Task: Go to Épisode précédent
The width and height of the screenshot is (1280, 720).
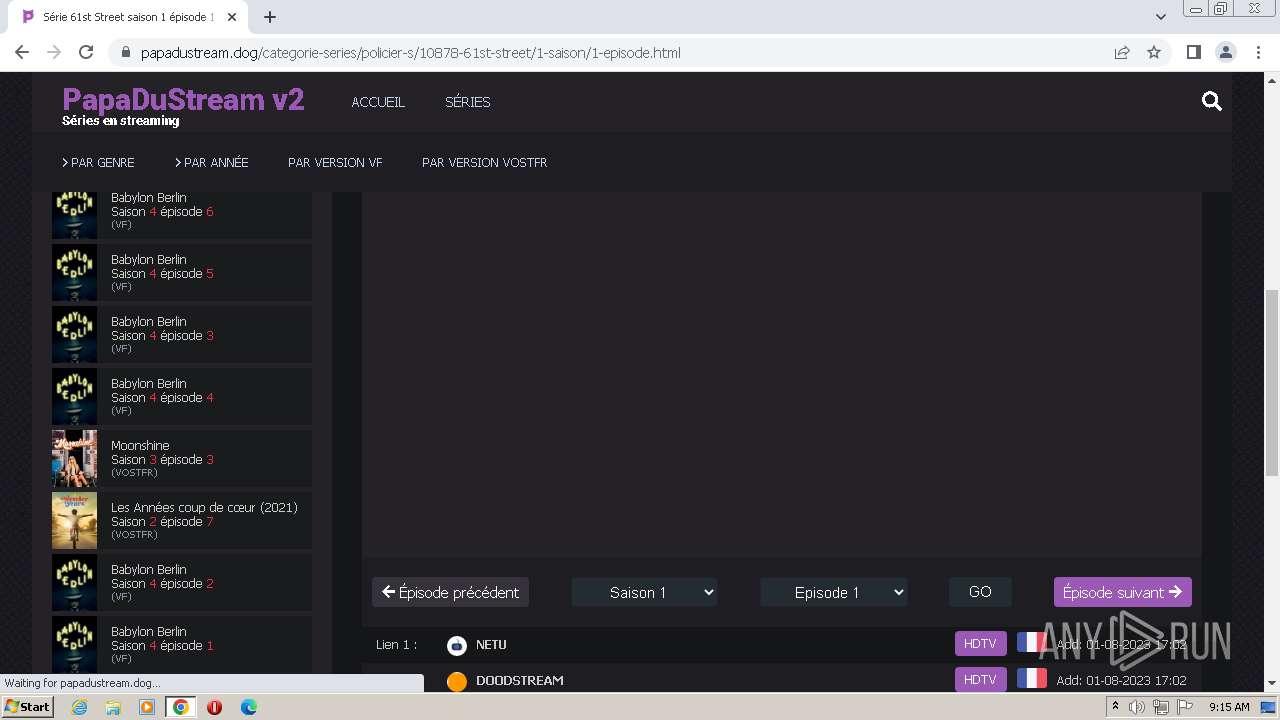Action: point(450,592)
